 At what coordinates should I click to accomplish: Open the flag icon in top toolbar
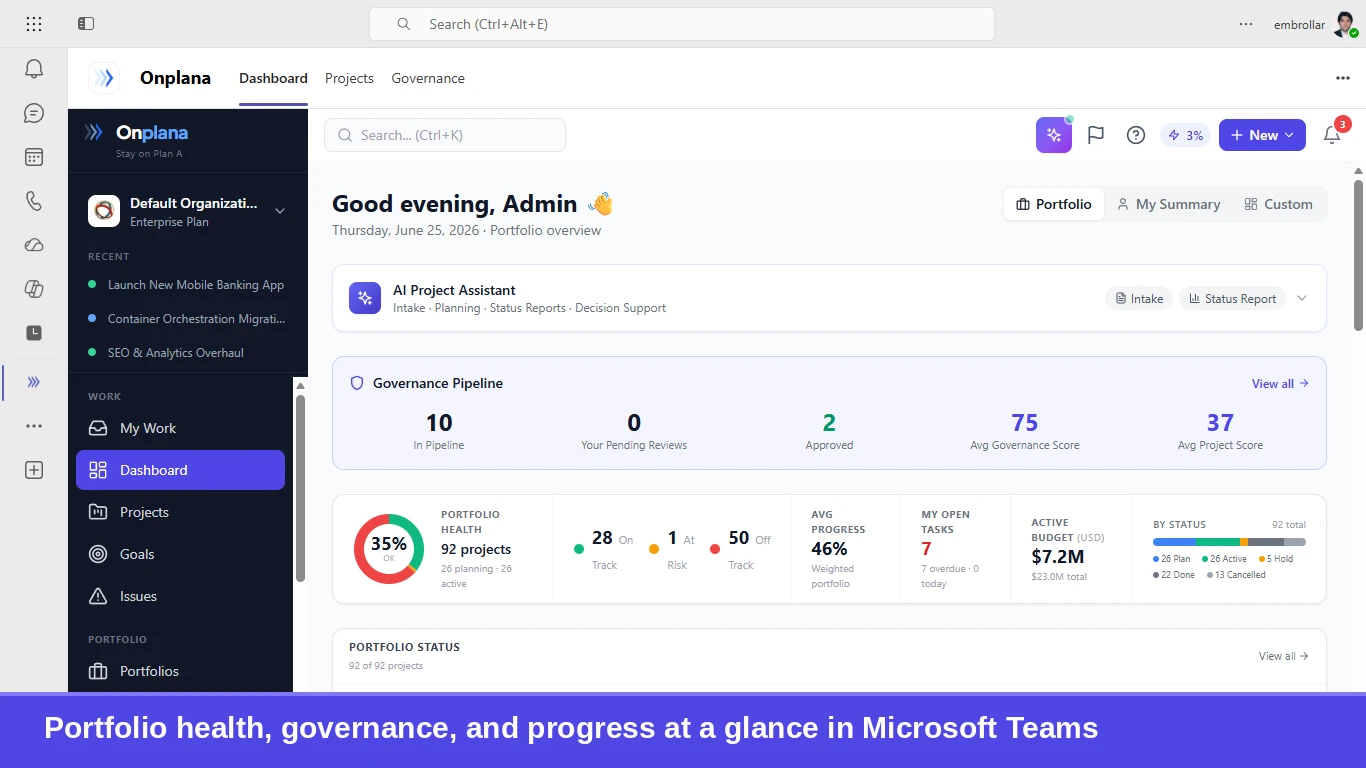(x=1096, y=135)
